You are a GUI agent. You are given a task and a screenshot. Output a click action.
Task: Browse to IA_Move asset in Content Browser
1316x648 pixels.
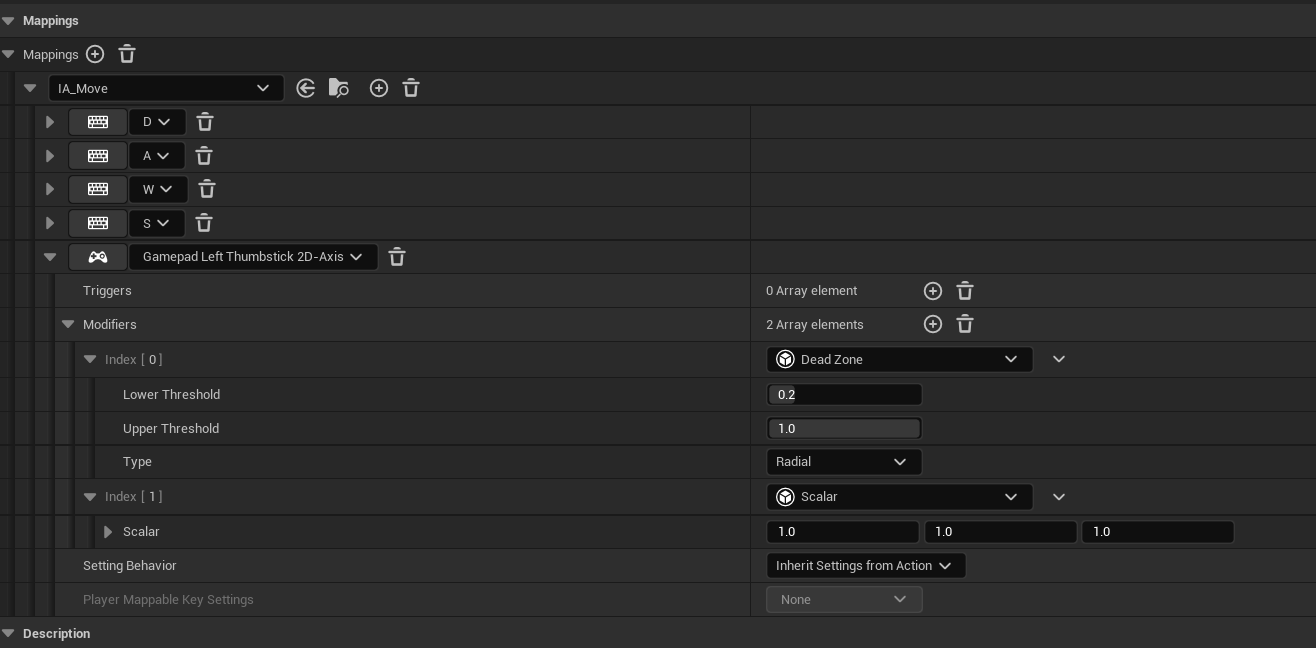click(x=339, y=88)
